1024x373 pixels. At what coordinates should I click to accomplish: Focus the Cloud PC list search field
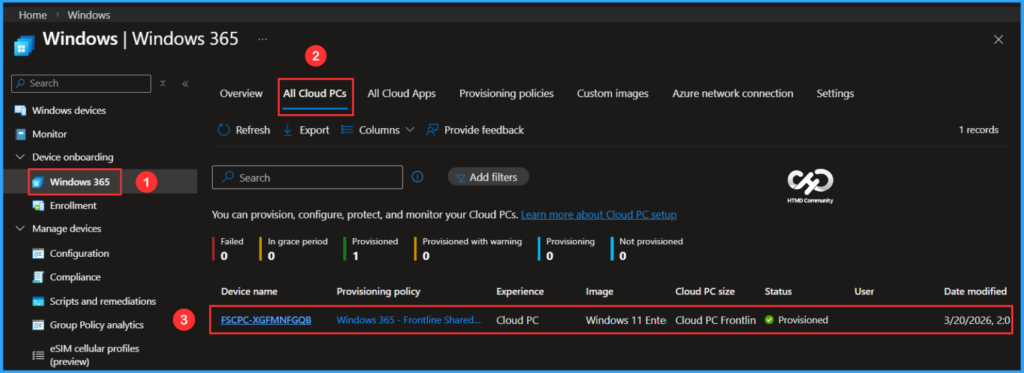click(x=308, y=178)
